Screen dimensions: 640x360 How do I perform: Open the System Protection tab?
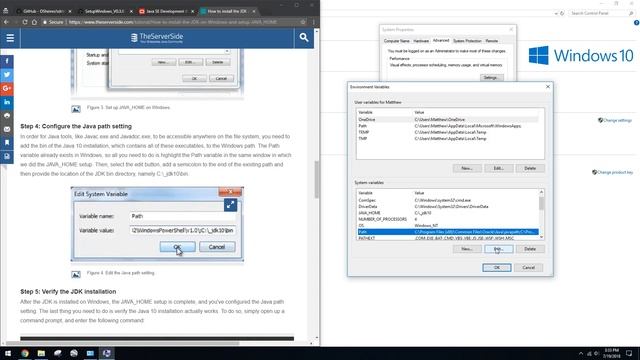click(467, 41)
